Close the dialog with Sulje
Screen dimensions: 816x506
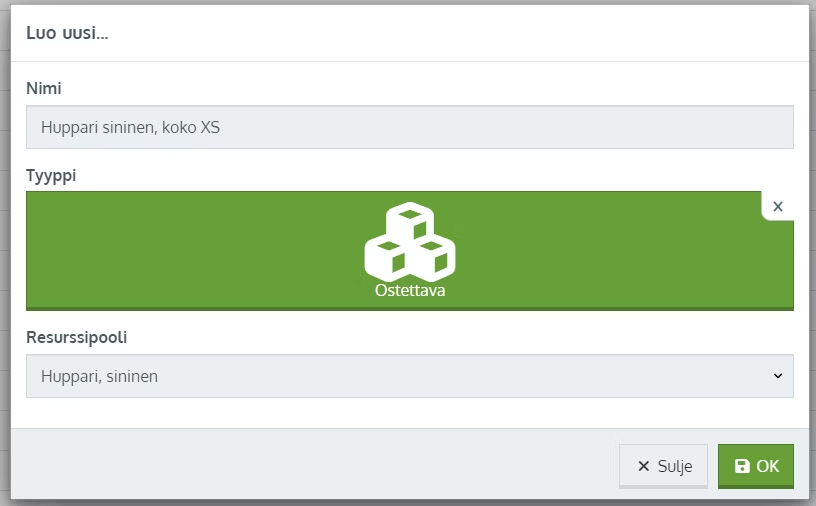(664, 466)
